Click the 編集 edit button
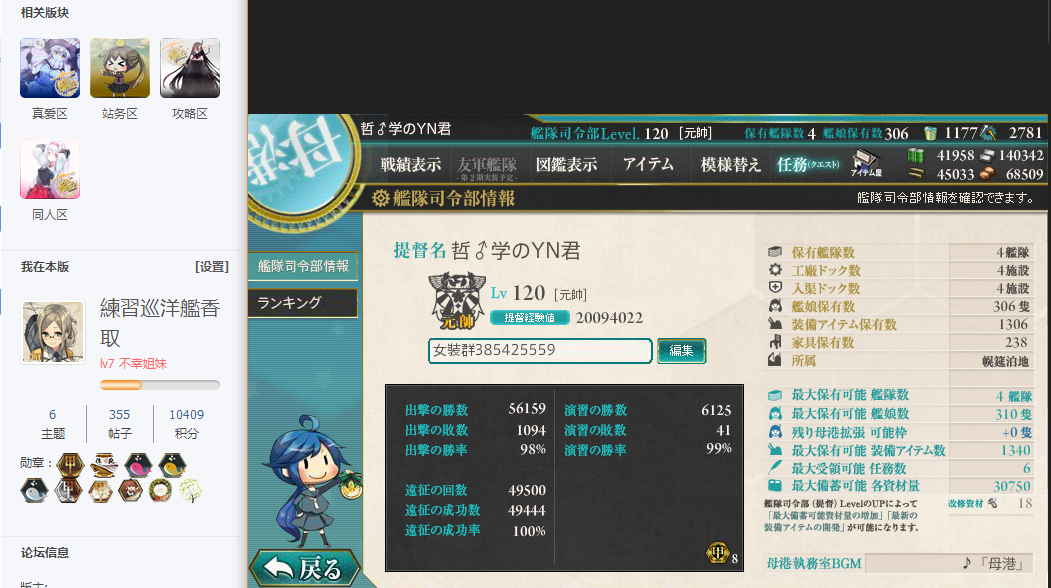1051x588 pixels. (681, 351)
